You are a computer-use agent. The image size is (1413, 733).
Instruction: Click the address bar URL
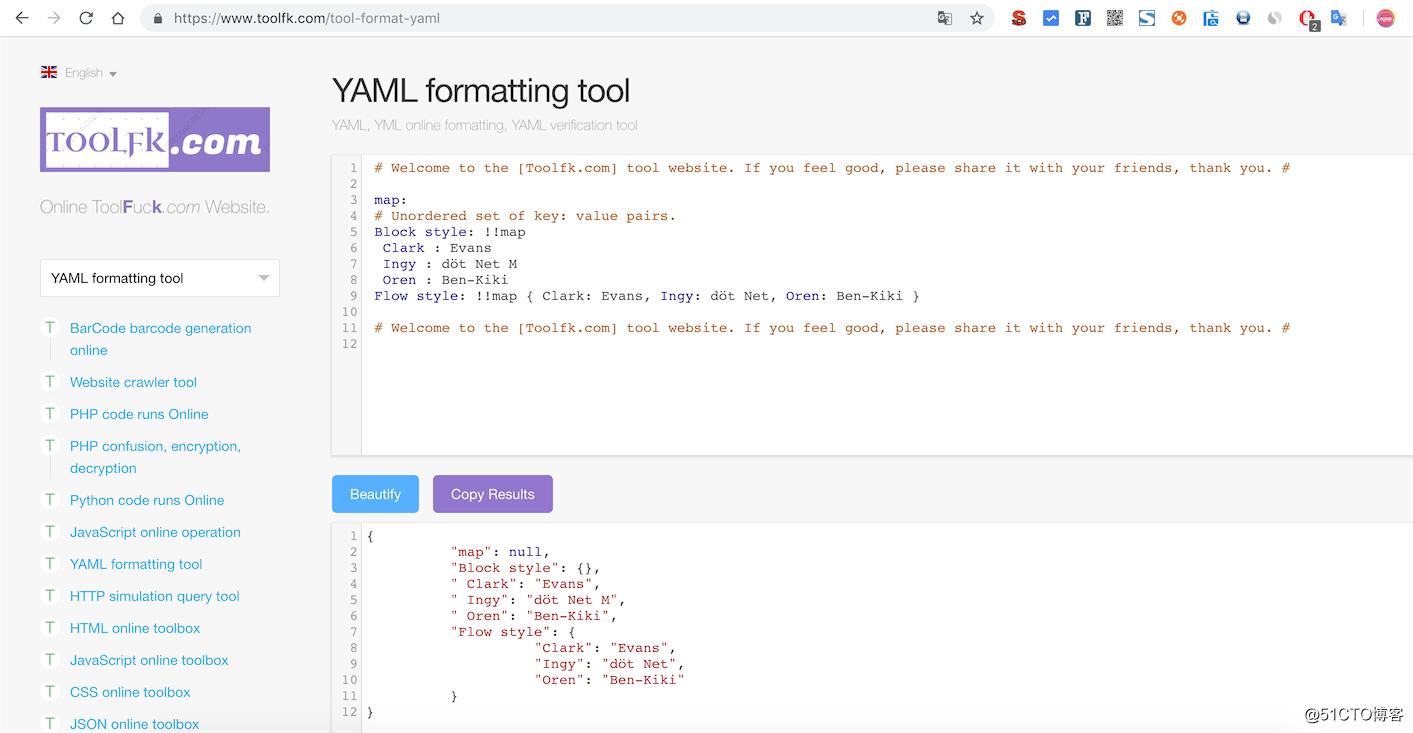coord(307,18)
